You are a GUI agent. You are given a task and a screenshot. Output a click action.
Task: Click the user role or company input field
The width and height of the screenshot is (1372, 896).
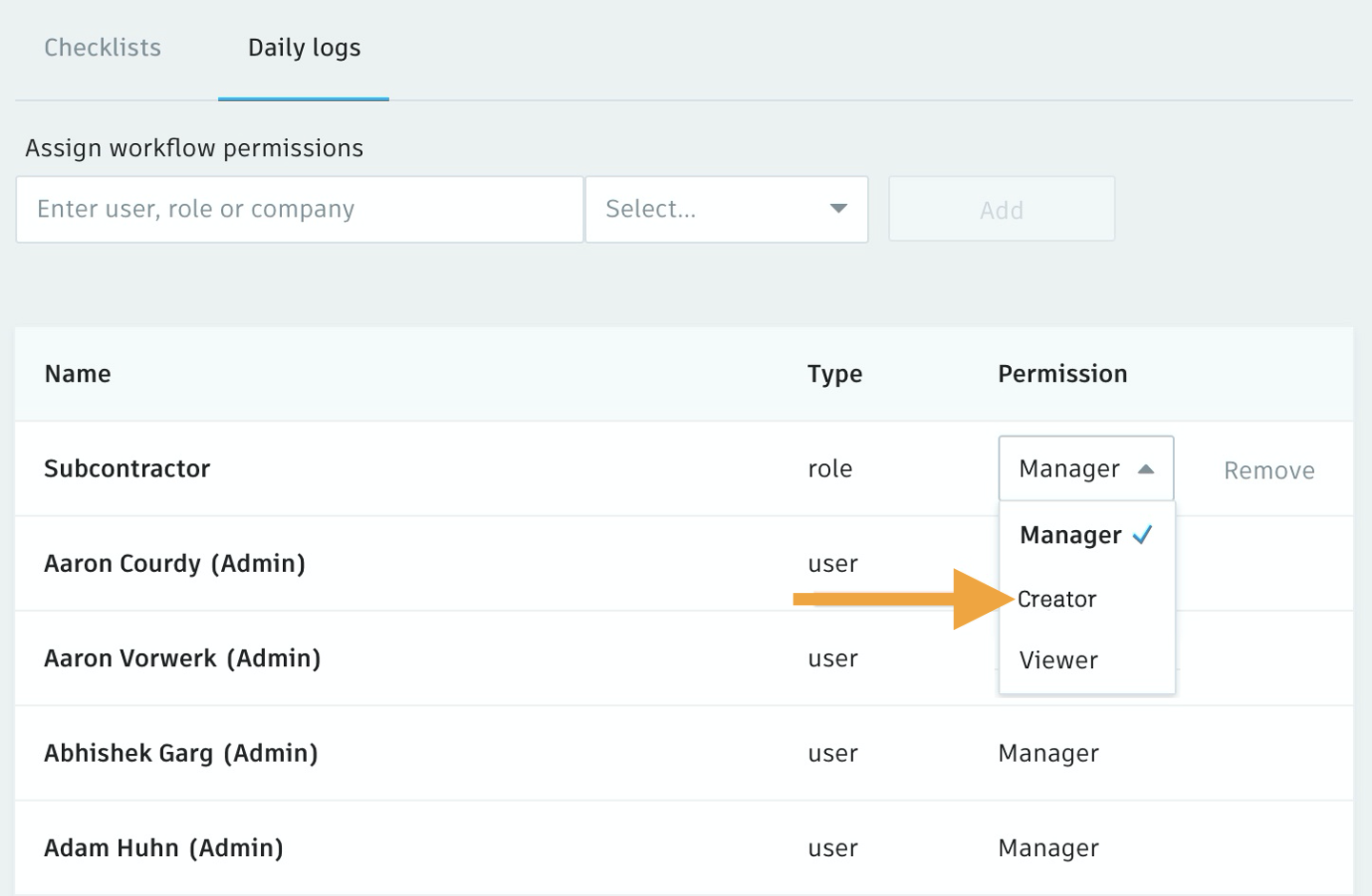pos(299,209)
